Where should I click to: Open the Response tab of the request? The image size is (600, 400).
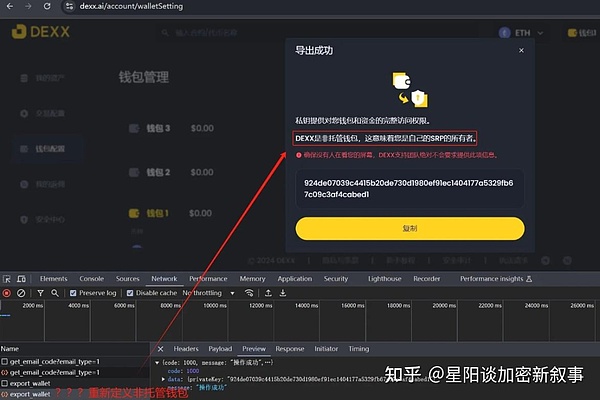pos(290,349)
